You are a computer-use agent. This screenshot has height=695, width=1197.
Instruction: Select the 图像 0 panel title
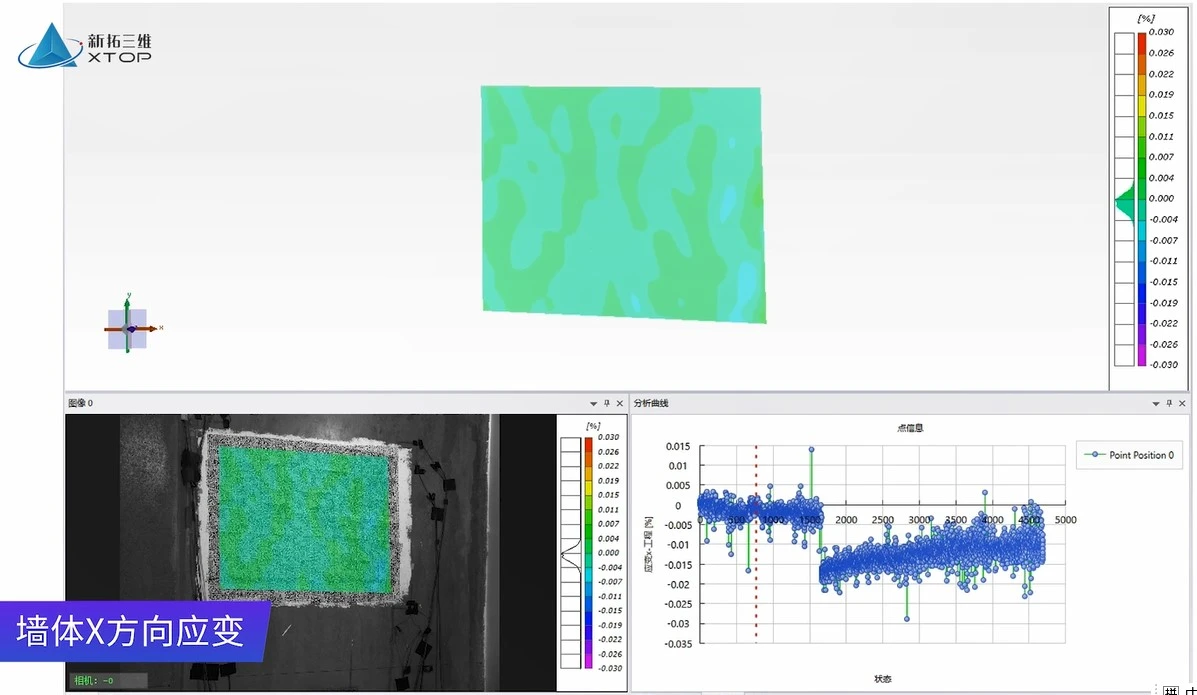tap(80, 403)
